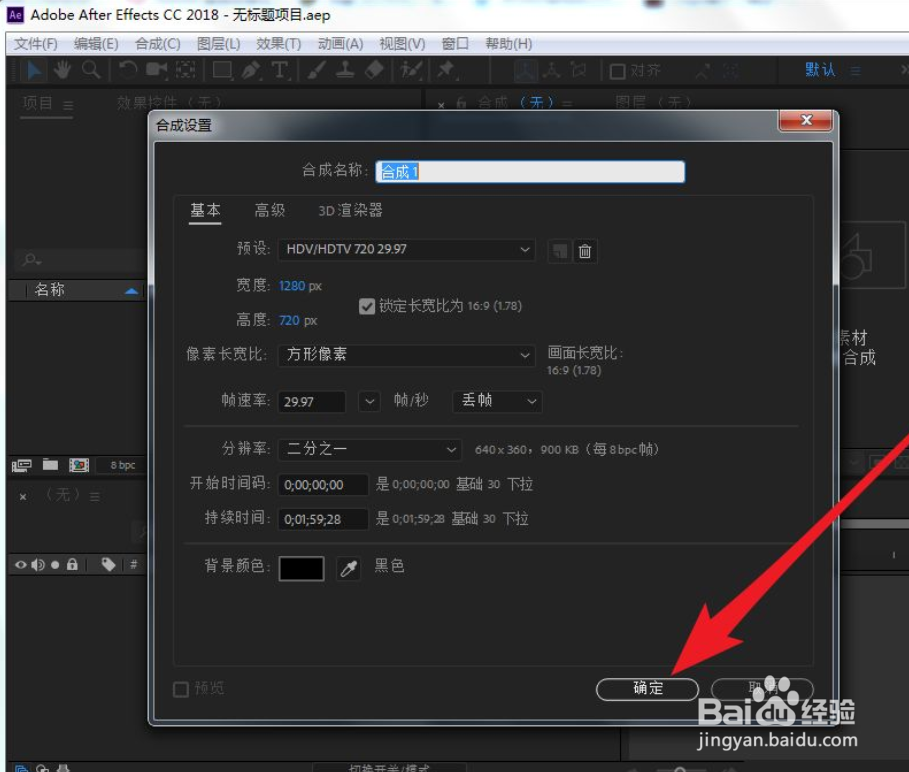Open the 效果(T) menu

[x=279, y=44]
